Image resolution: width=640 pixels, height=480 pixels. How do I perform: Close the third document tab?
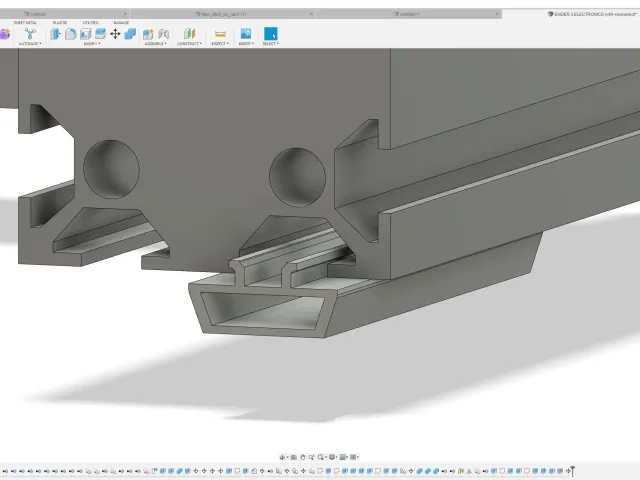tap(497, 14)
